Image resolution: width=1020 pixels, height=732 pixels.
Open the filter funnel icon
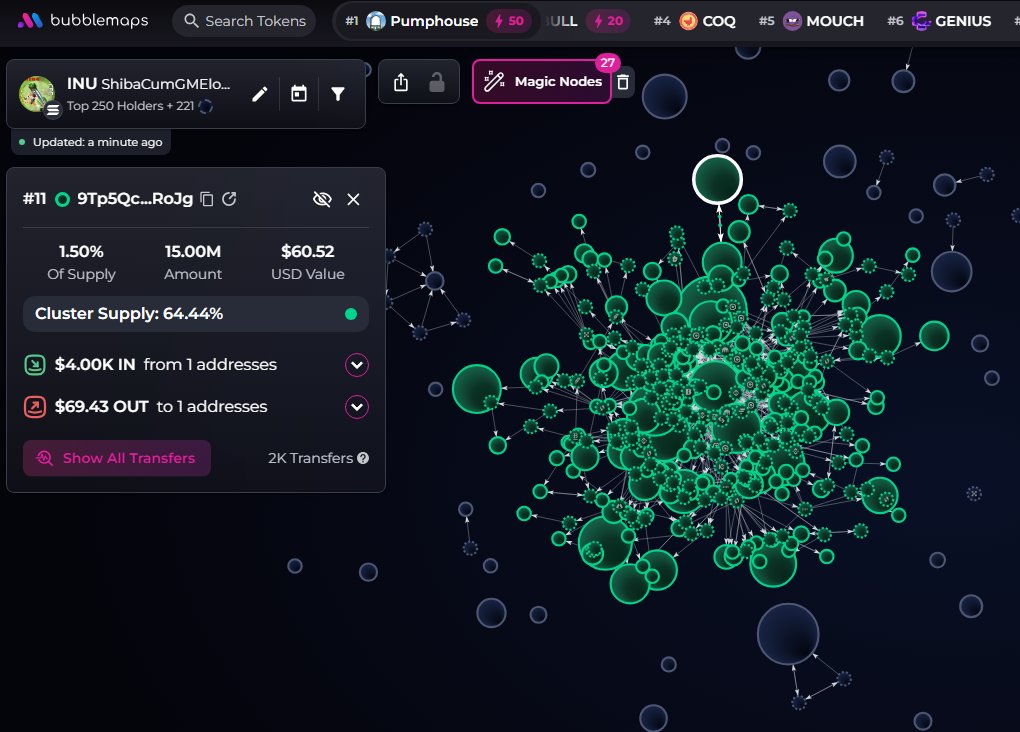(x=338, y=94)
